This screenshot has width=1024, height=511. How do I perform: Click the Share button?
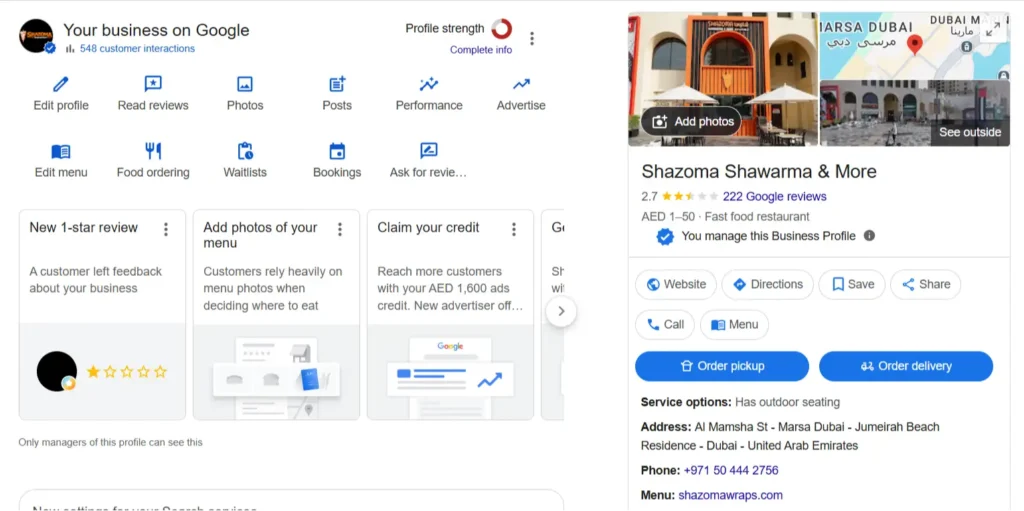click(x=925, y=284)
